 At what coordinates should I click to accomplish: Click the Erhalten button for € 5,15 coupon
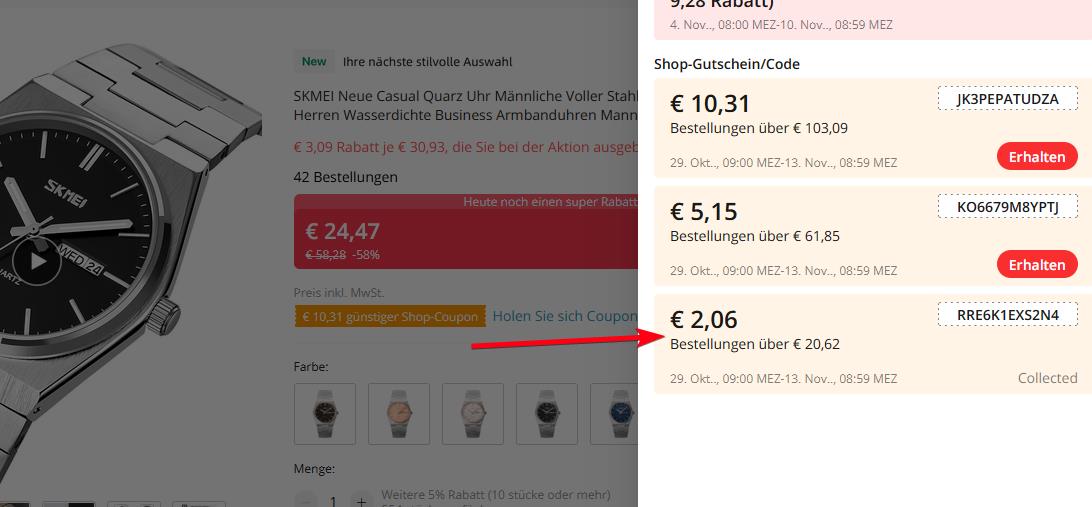[1037, 265]
